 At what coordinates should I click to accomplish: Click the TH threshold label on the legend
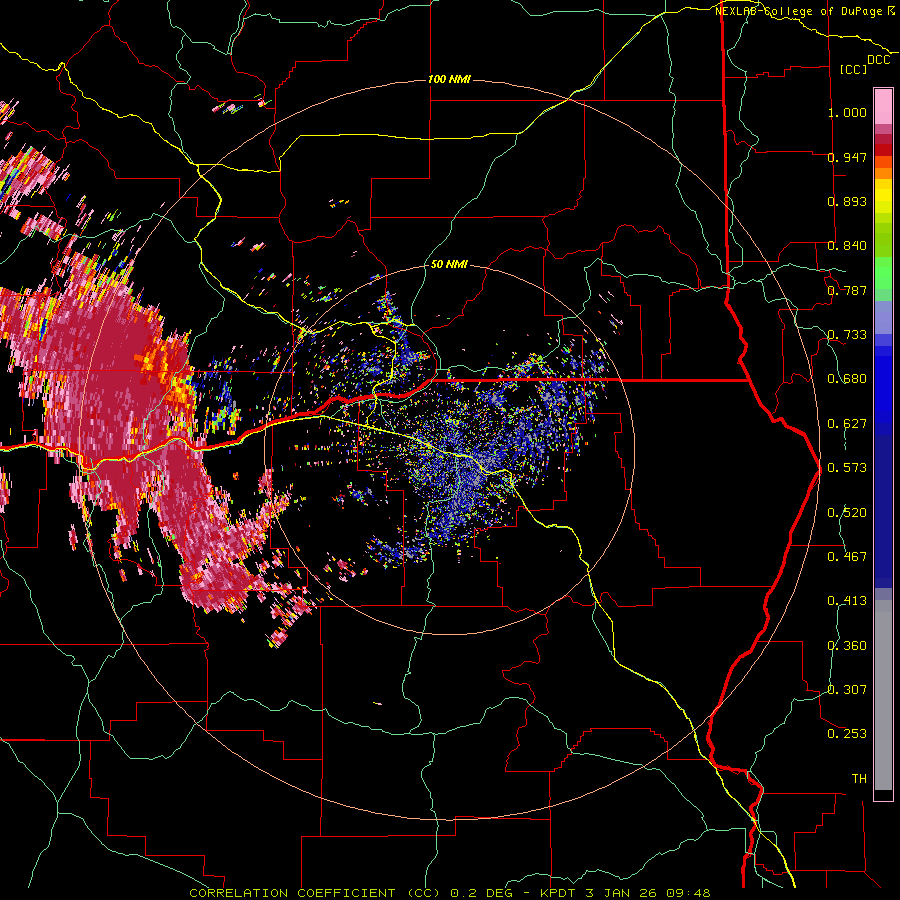859,779
